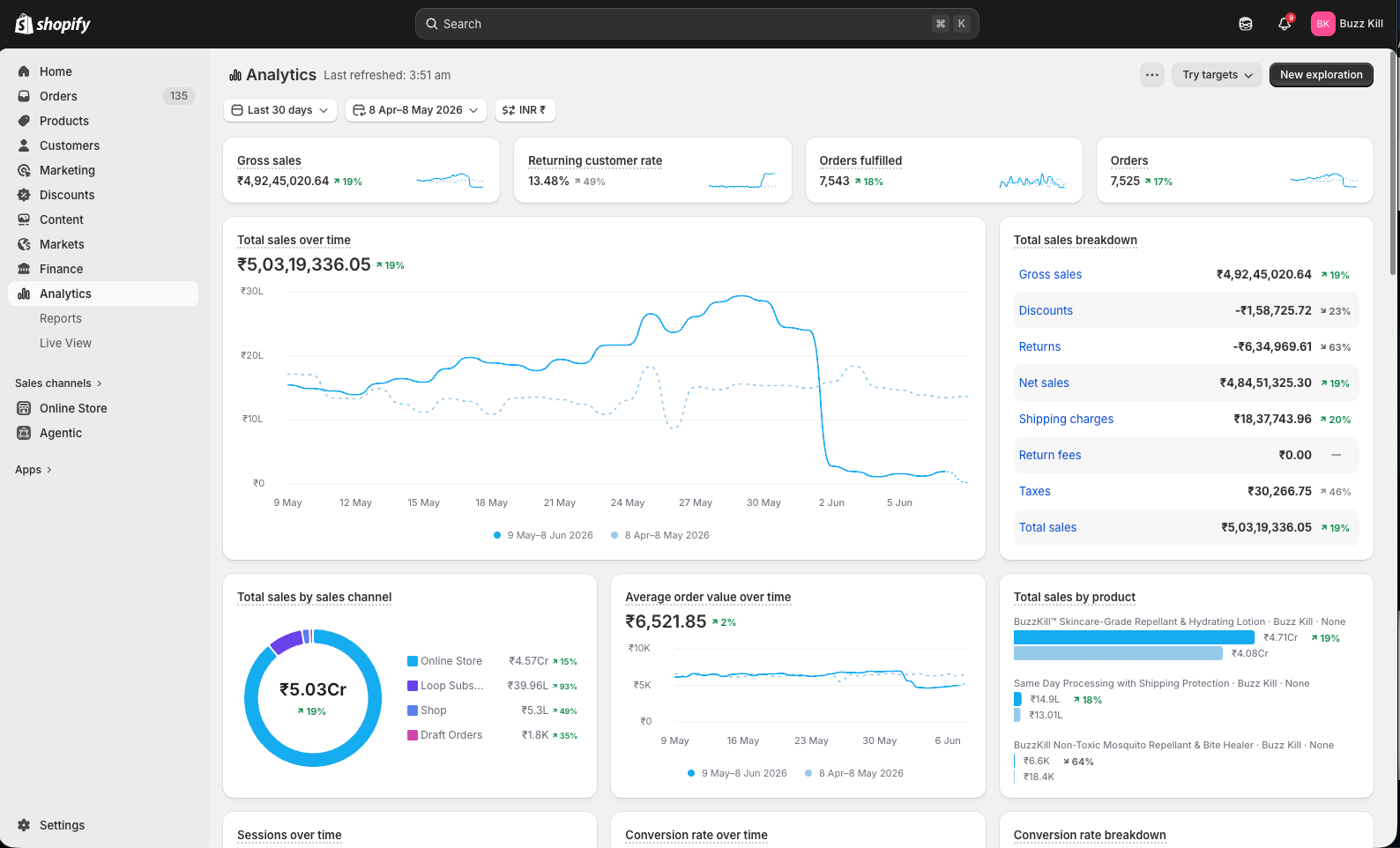Viewport: 1400px width, 848px height.
Task: Toggle the 9 May–8 Jun 2026 sales legend
Action: point(543,535)
